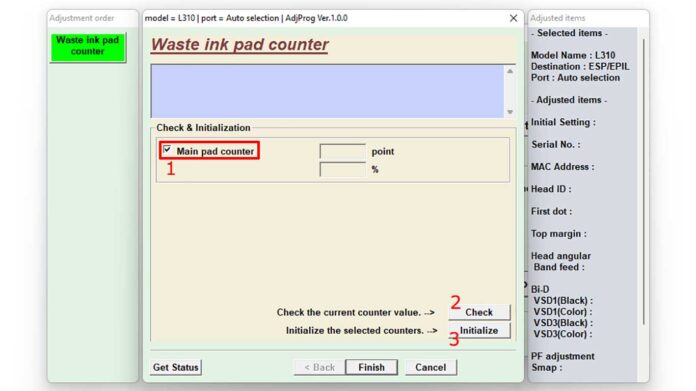Click the greyed Back button
This screenshot has height=391, width=696.
(x=319, y=367)
